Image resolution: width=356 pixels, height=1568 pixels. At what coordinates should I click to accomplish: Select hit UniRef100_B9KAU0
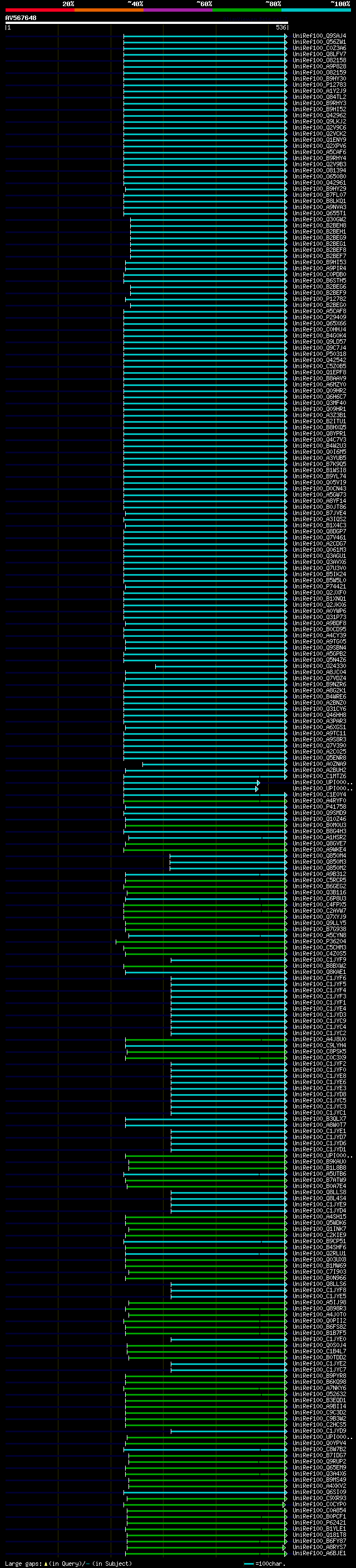pos(319,1162)
